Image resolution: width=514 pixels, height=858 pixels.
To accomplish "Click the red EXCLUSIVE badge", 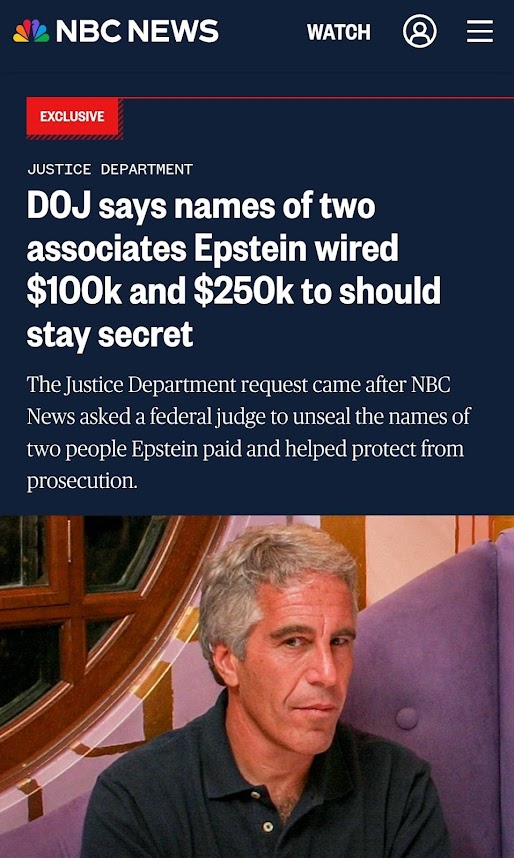I will 72,117.
